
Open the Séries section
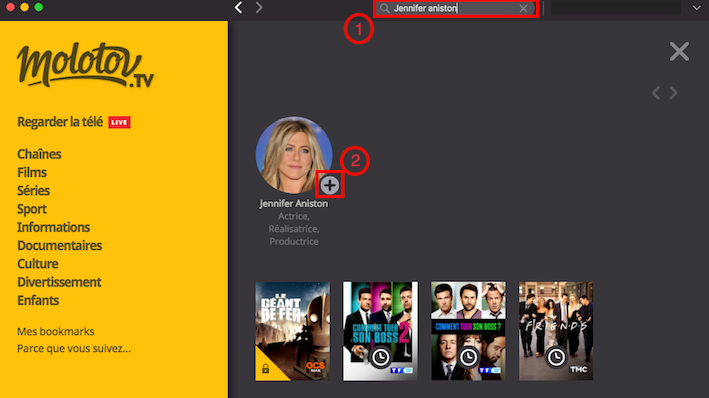pyautogui.click(x=33, y=190)
